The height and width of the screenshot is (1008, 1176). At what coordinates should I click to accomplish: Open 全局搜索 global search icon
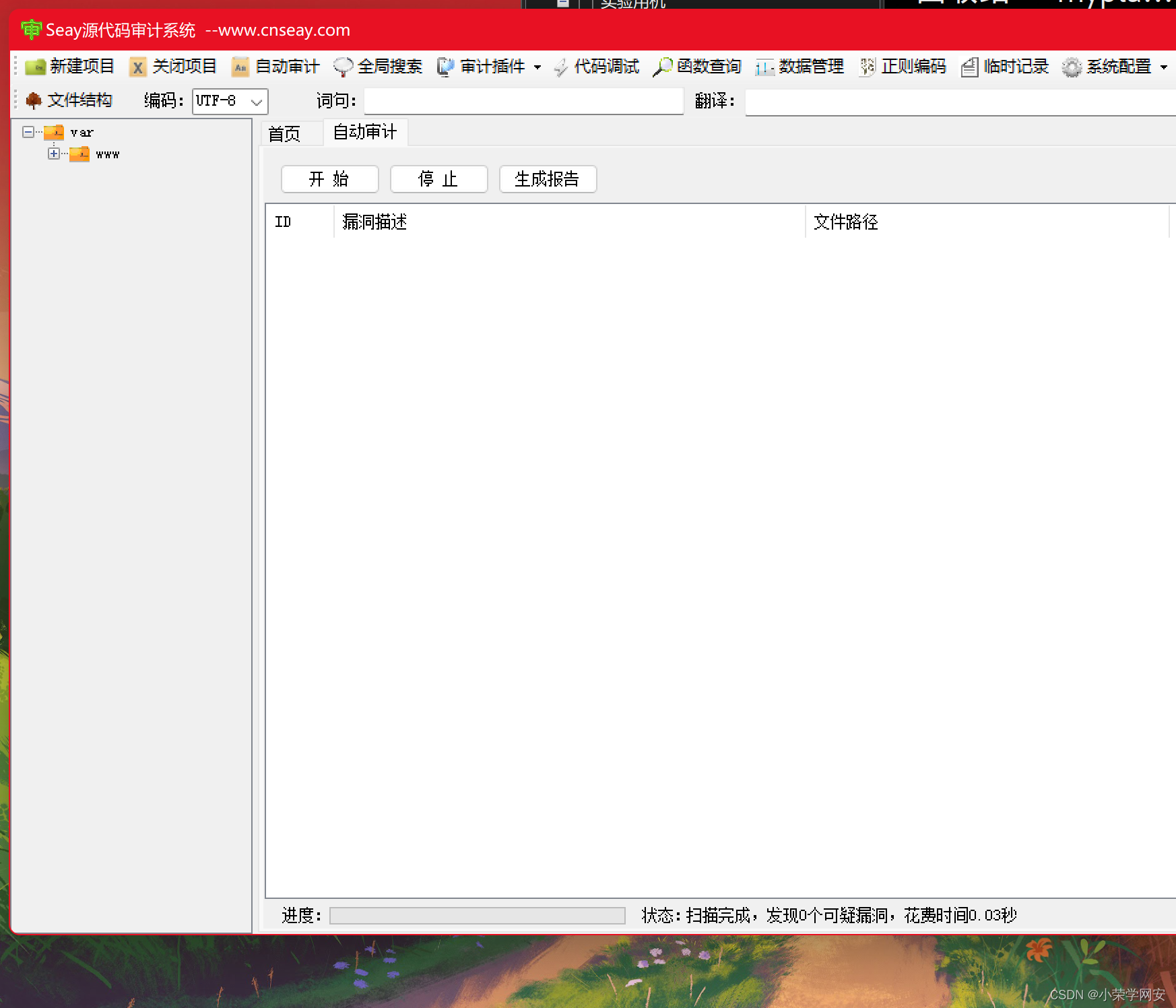pos(343,67)
